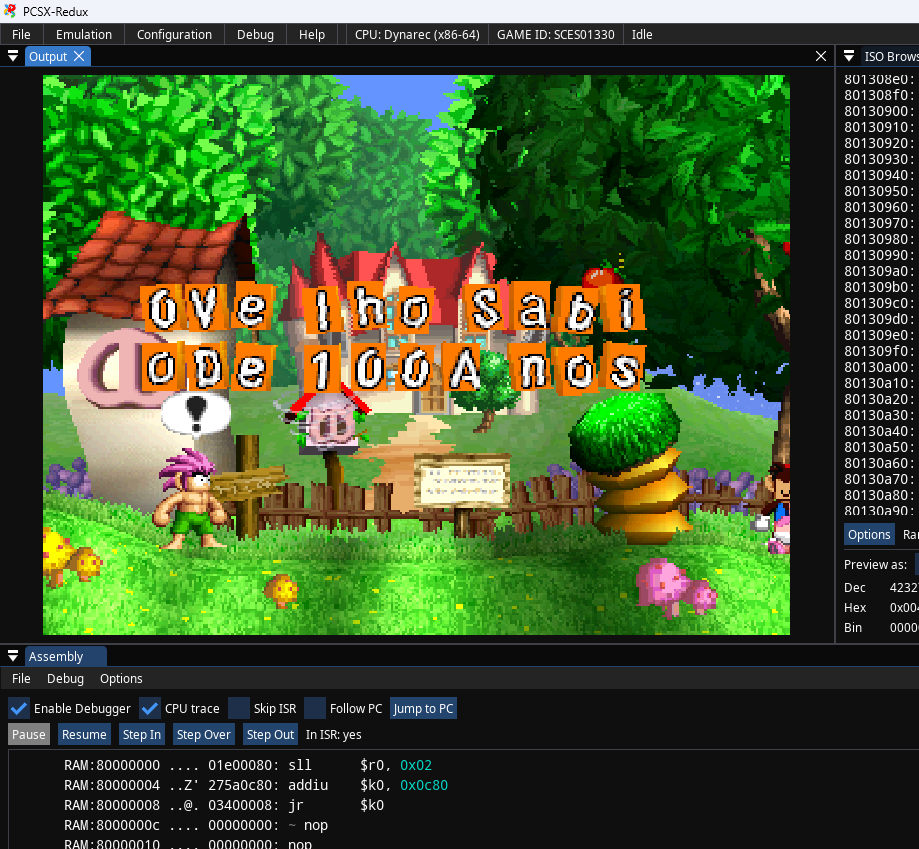Open the Assembly panel Options menu

[121, 678]
